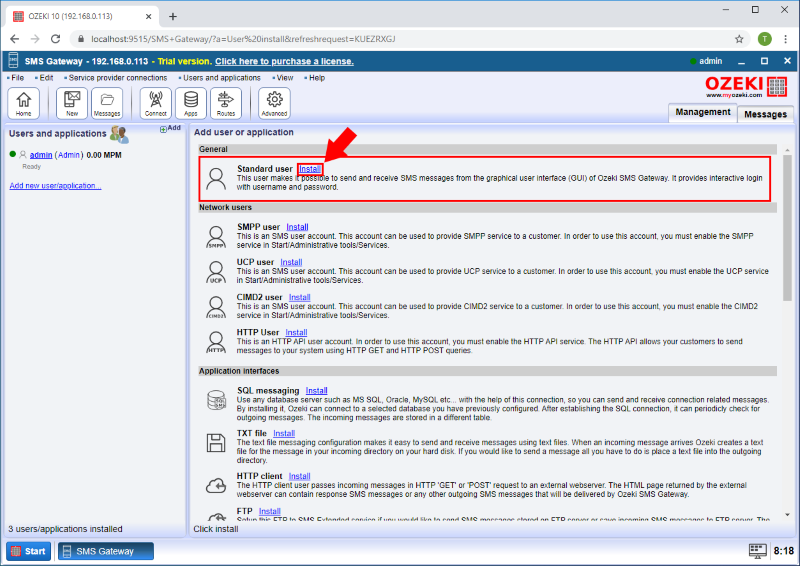Click Add new user/application link

coord(55,186)
